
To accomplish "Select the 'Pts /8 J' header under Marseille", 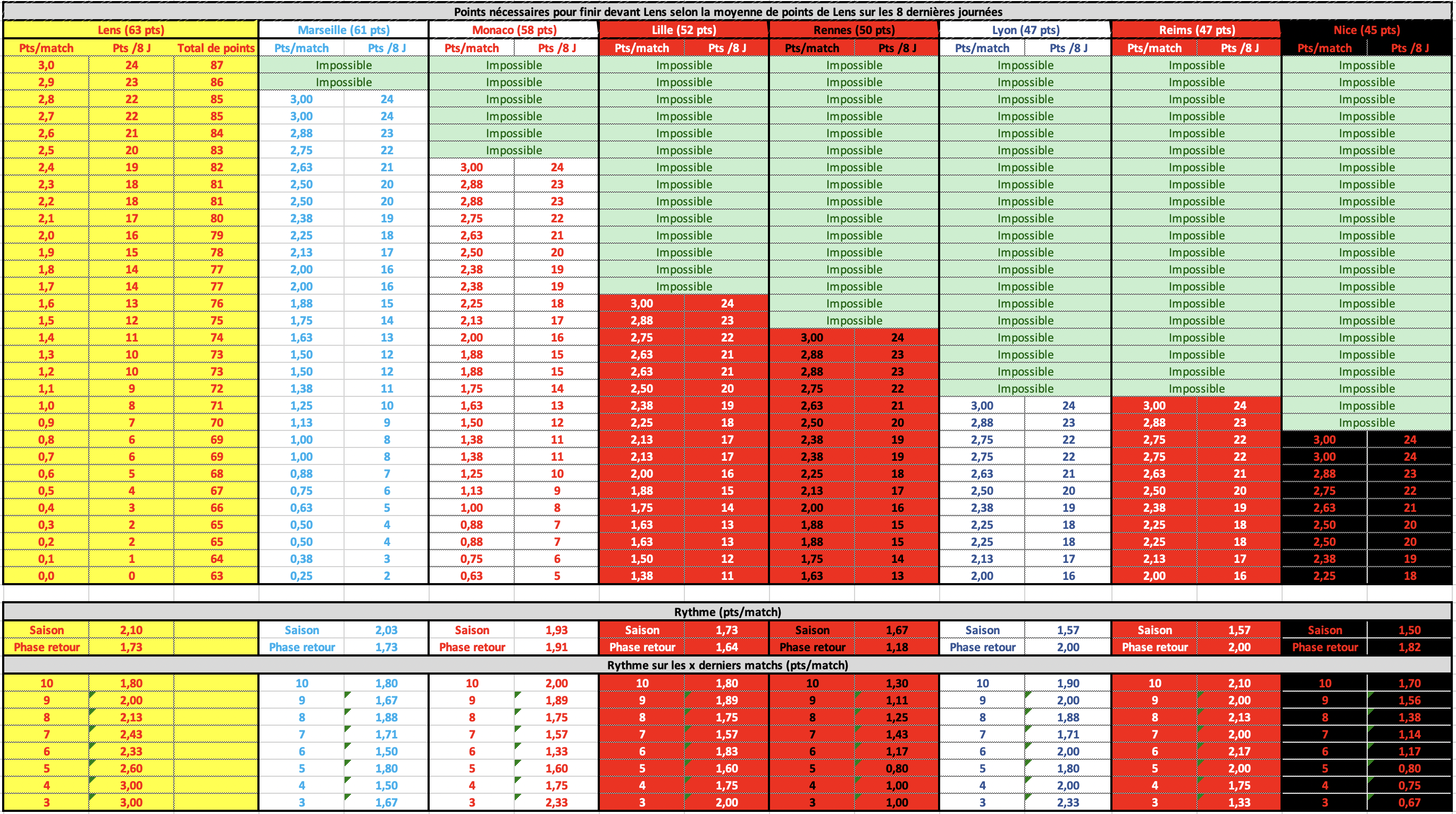I will [387, 48].
